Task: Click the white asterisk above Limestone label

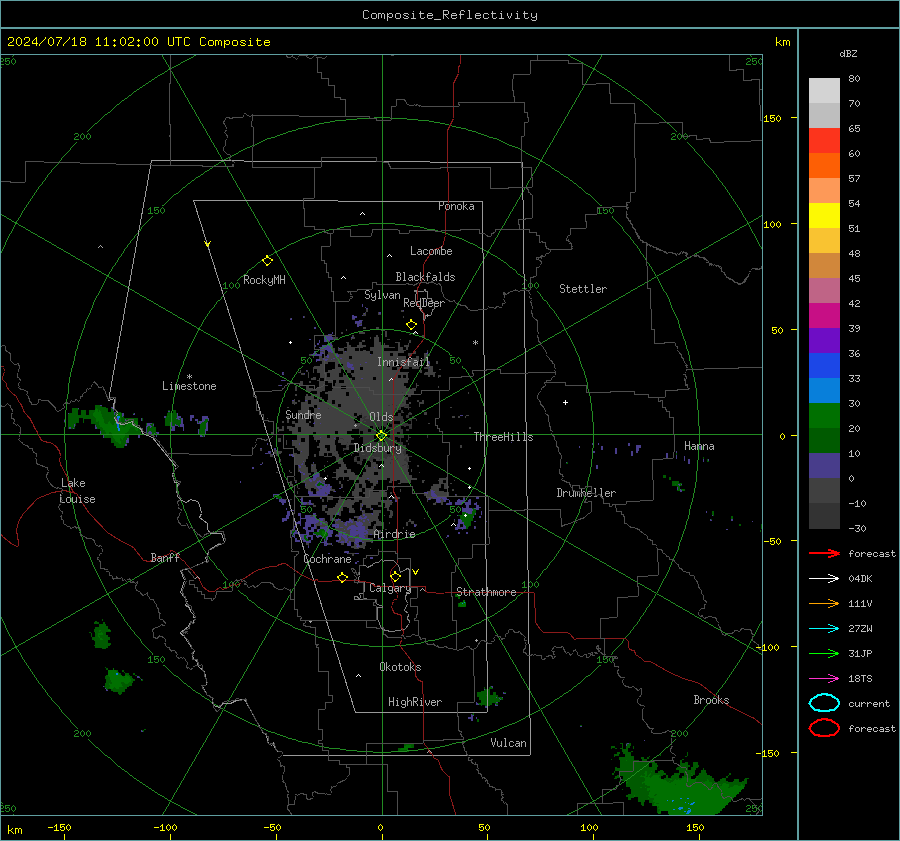Action: click(x=189, y=377)
